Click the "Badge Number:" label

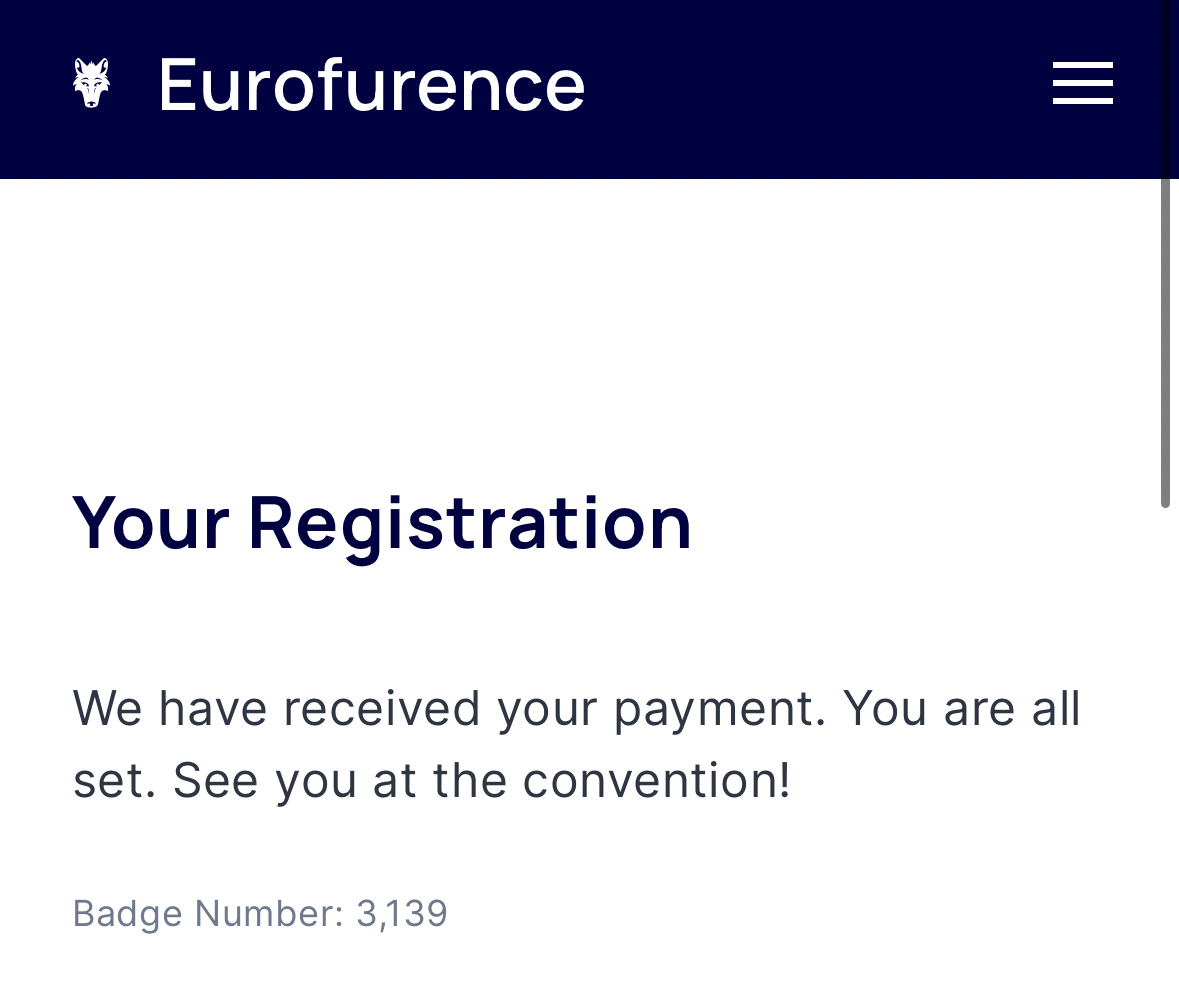pyautogui.click(x=208, y=913)
